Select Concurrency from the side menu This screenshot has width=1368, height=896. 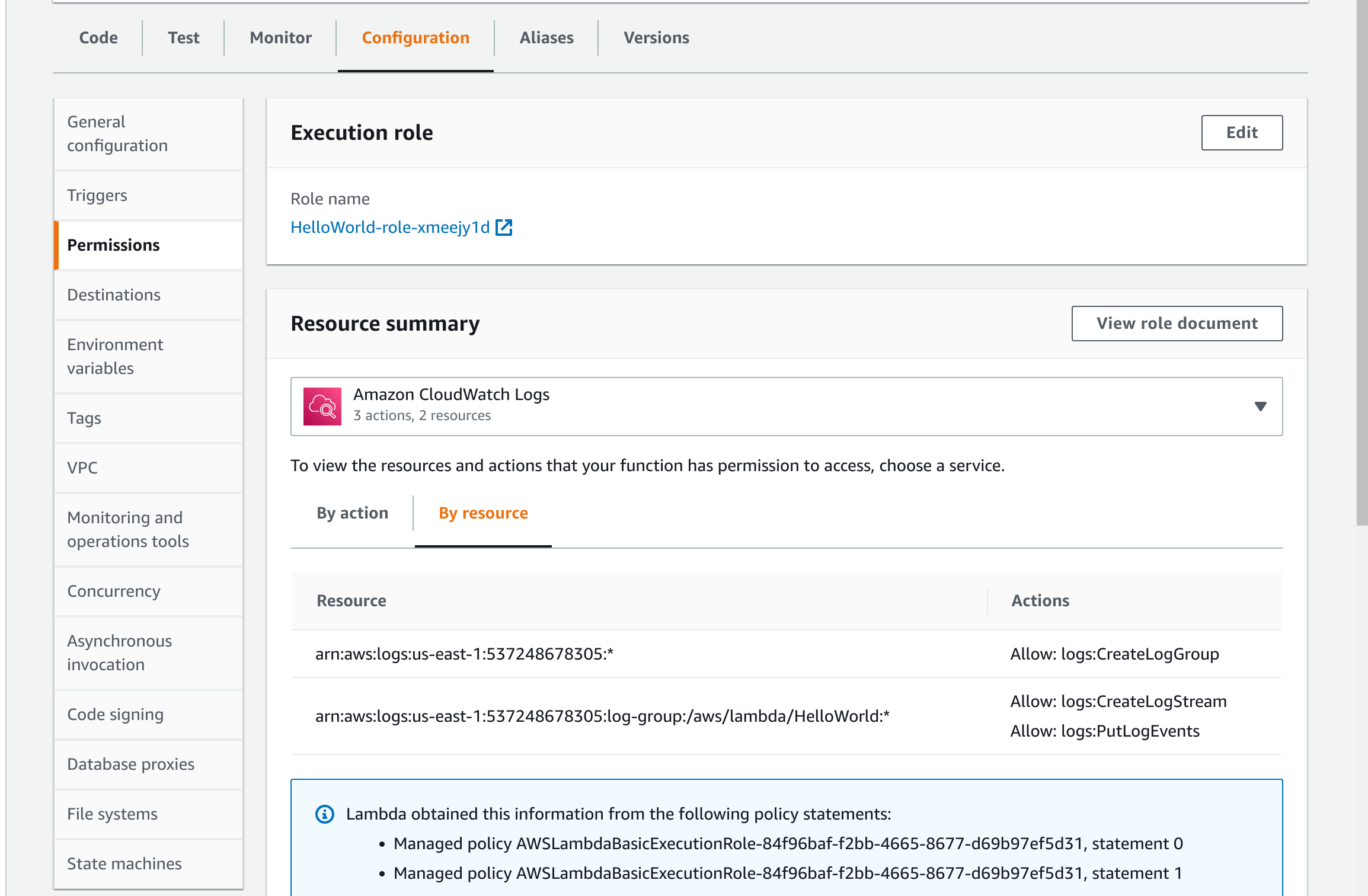[114, 591]
